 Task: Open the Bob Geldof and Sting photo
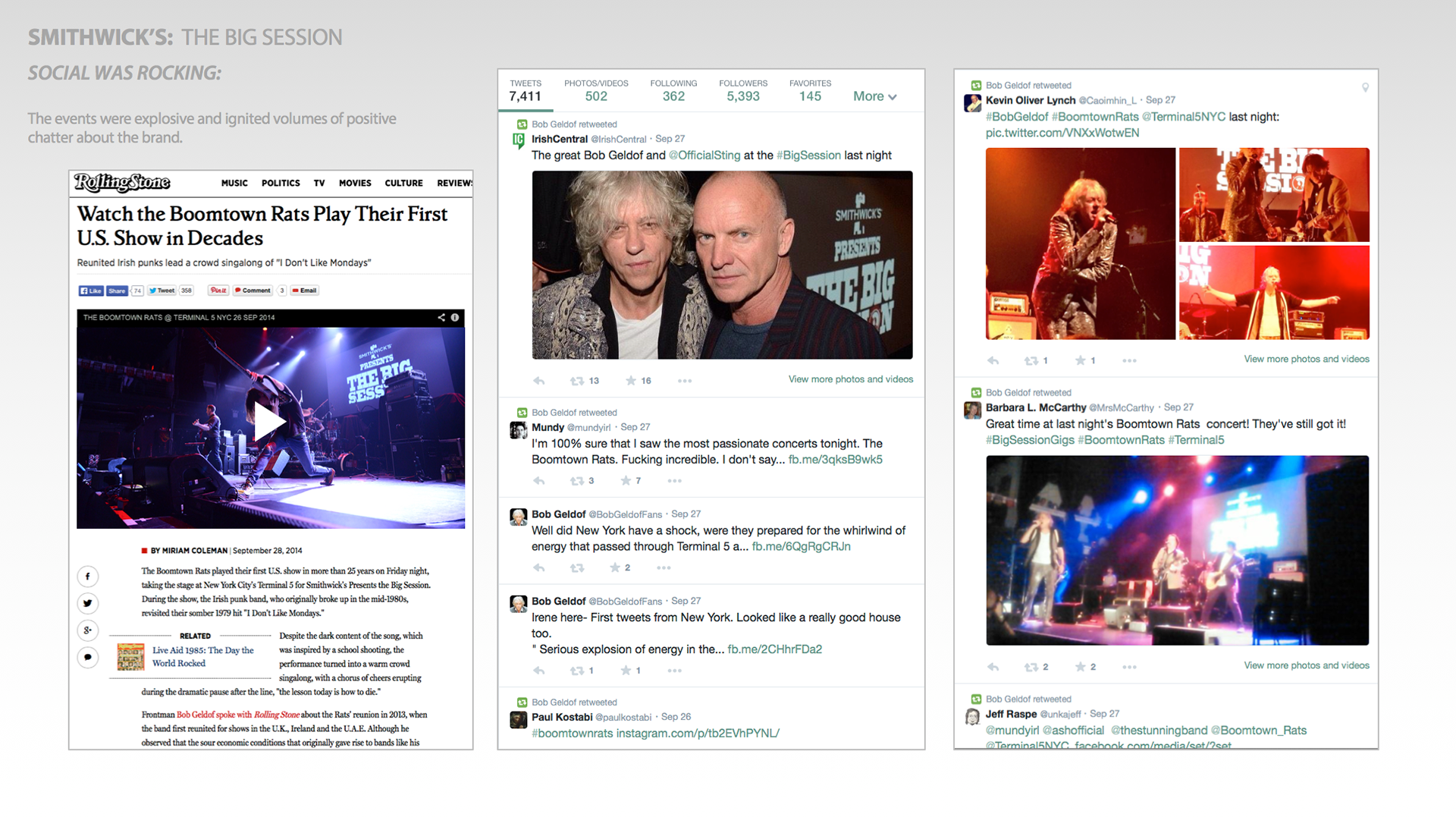[722, 265]
